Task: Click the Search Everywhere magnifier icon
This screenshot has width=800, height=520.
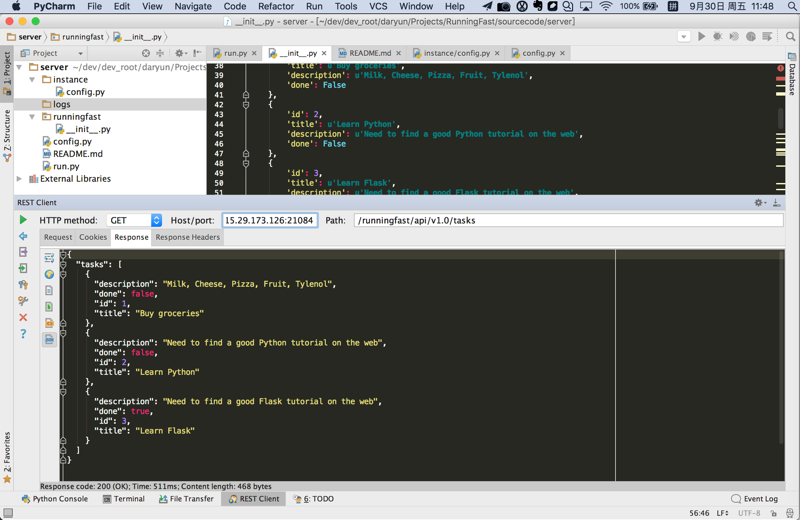Action: point(790,37)
